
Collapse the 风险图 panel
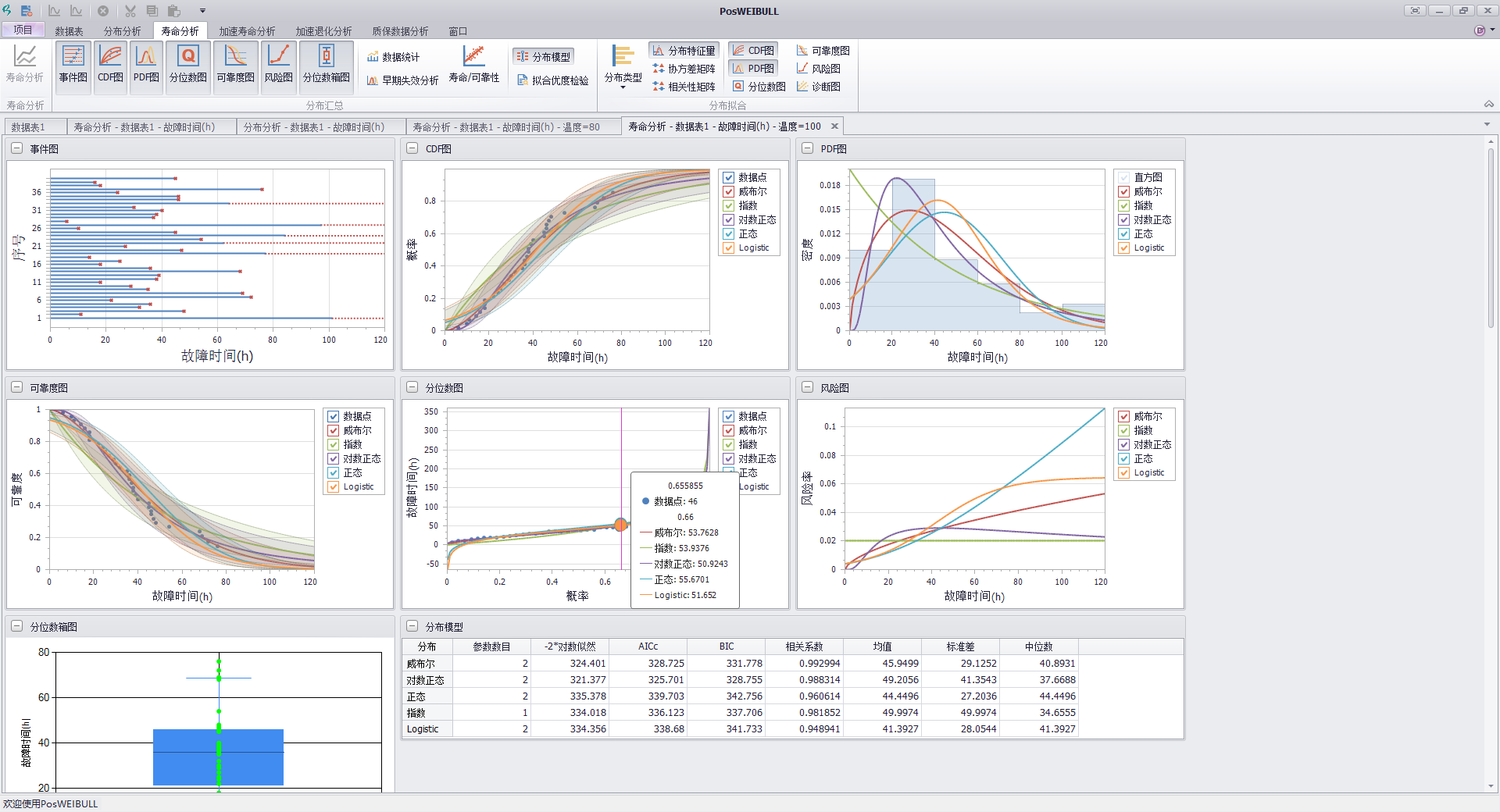[807, 387]
